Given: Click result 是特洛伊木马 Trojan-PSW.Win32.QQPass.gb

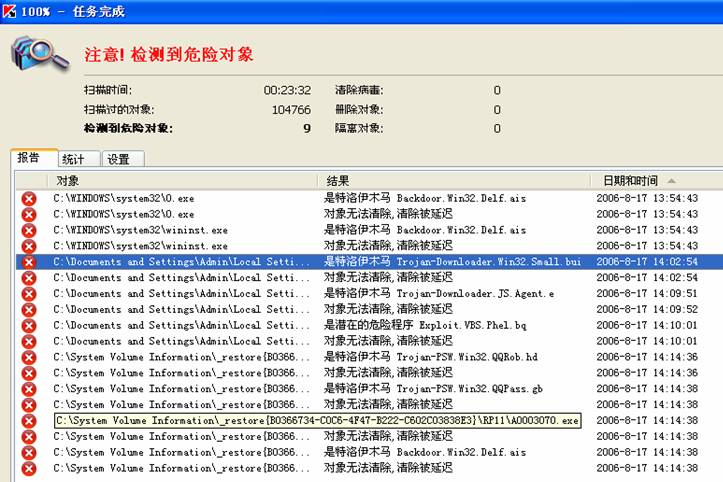Looking at the screenshot, I should [x=433, y=389].
